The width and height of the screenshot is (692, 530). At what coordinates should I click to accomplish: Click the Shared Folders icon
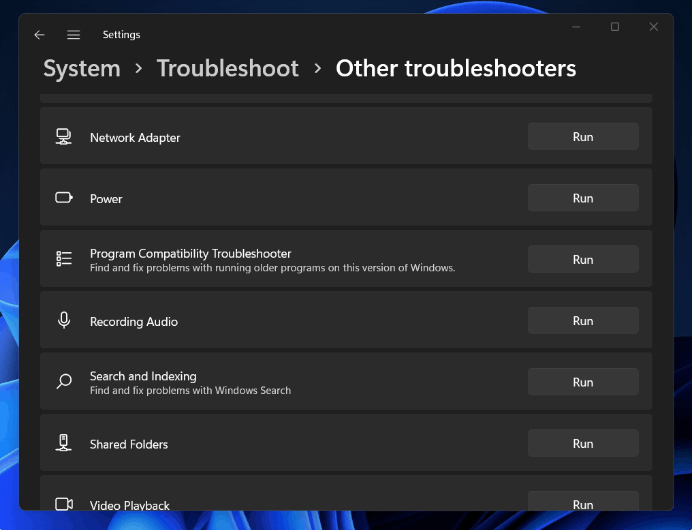(64, 443)
